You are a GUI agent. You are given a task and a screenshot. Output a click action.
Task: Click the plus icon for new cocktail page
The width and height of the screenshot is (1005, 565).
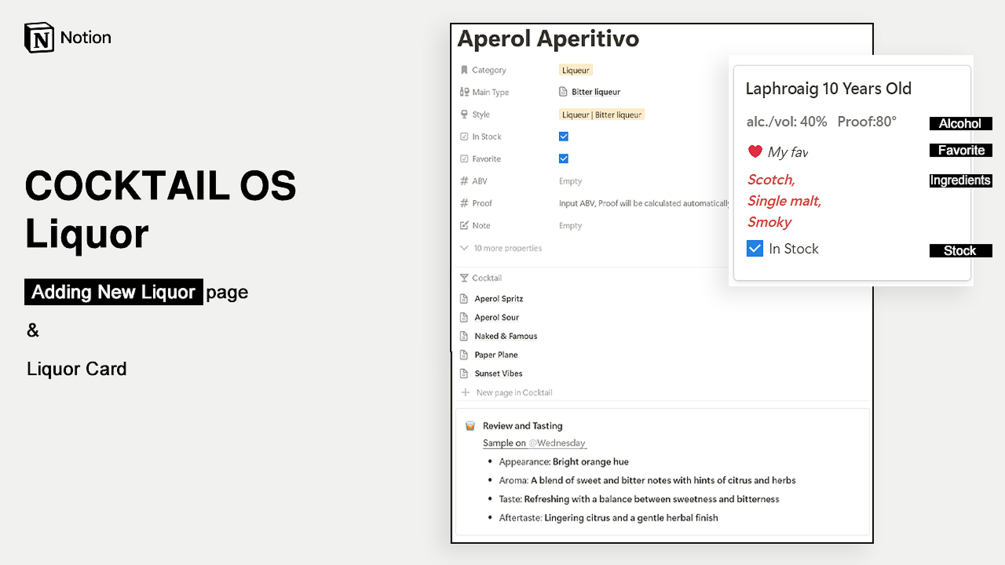coord(465,392)
